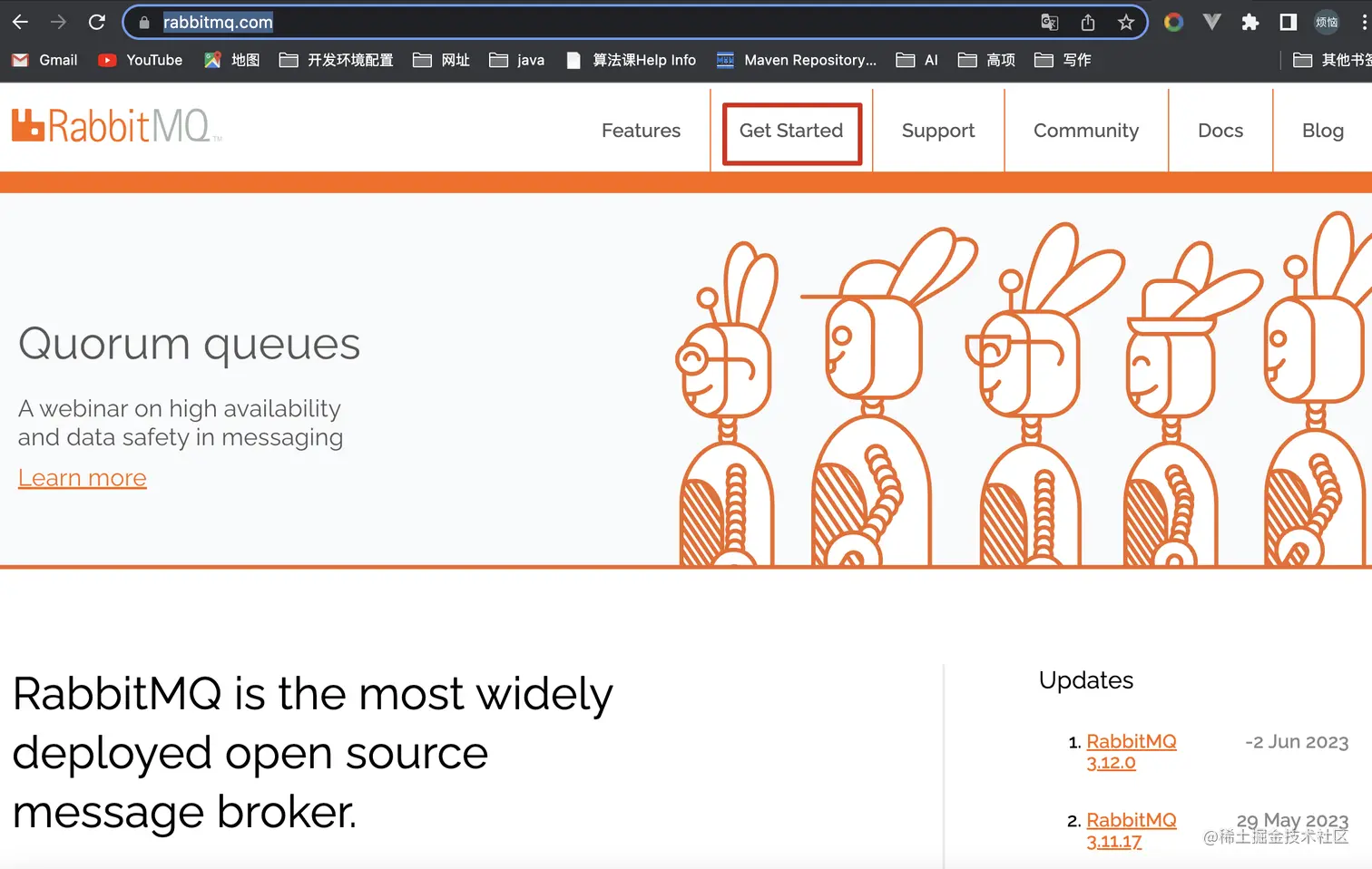Click the -2 Jun 2023 date text

pyautogui.click(x=1297, y=742)
